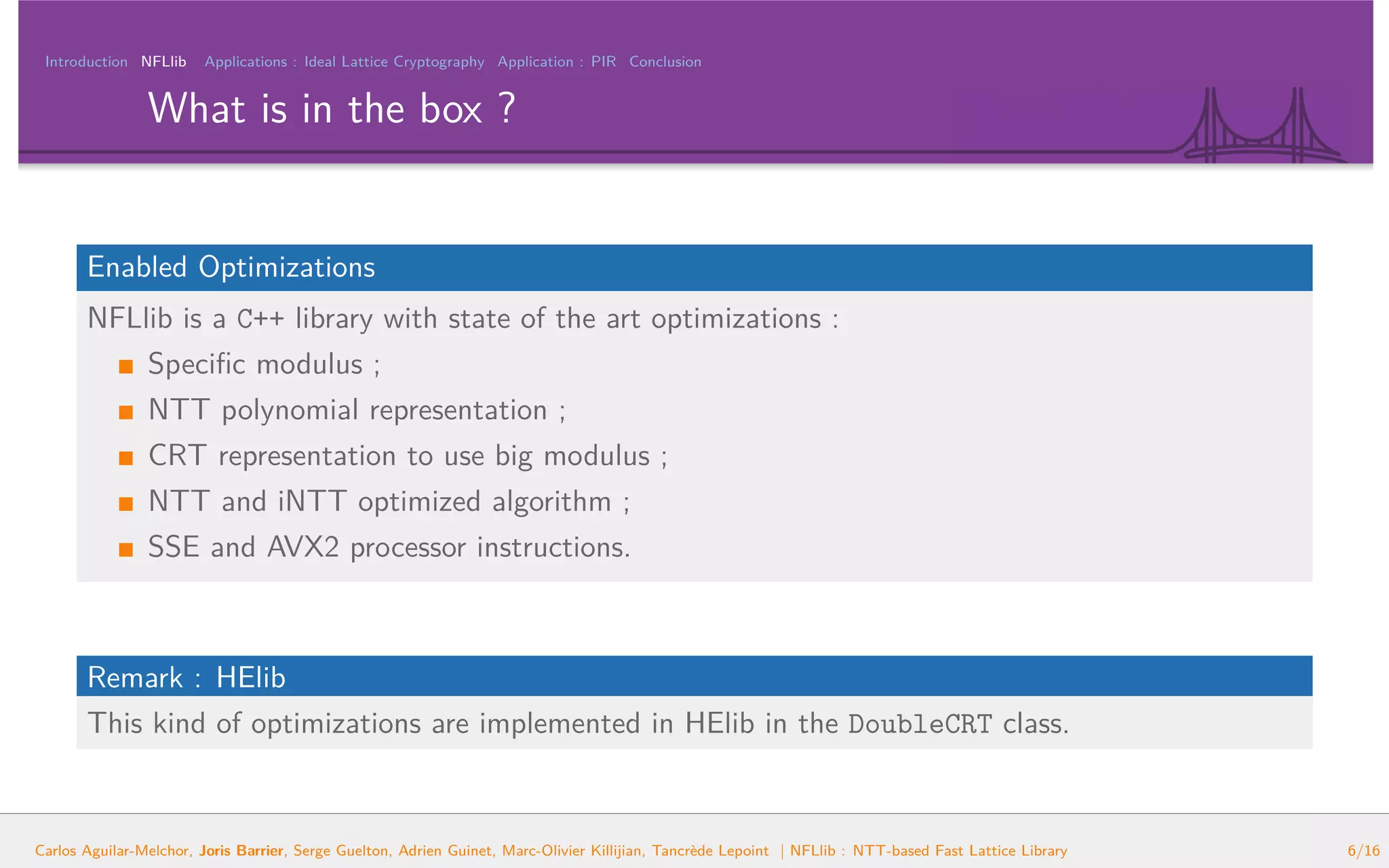Click the orange bullet beside CRT representation
The width and height of the screenshot is (1389, 868).
[126, 458]
